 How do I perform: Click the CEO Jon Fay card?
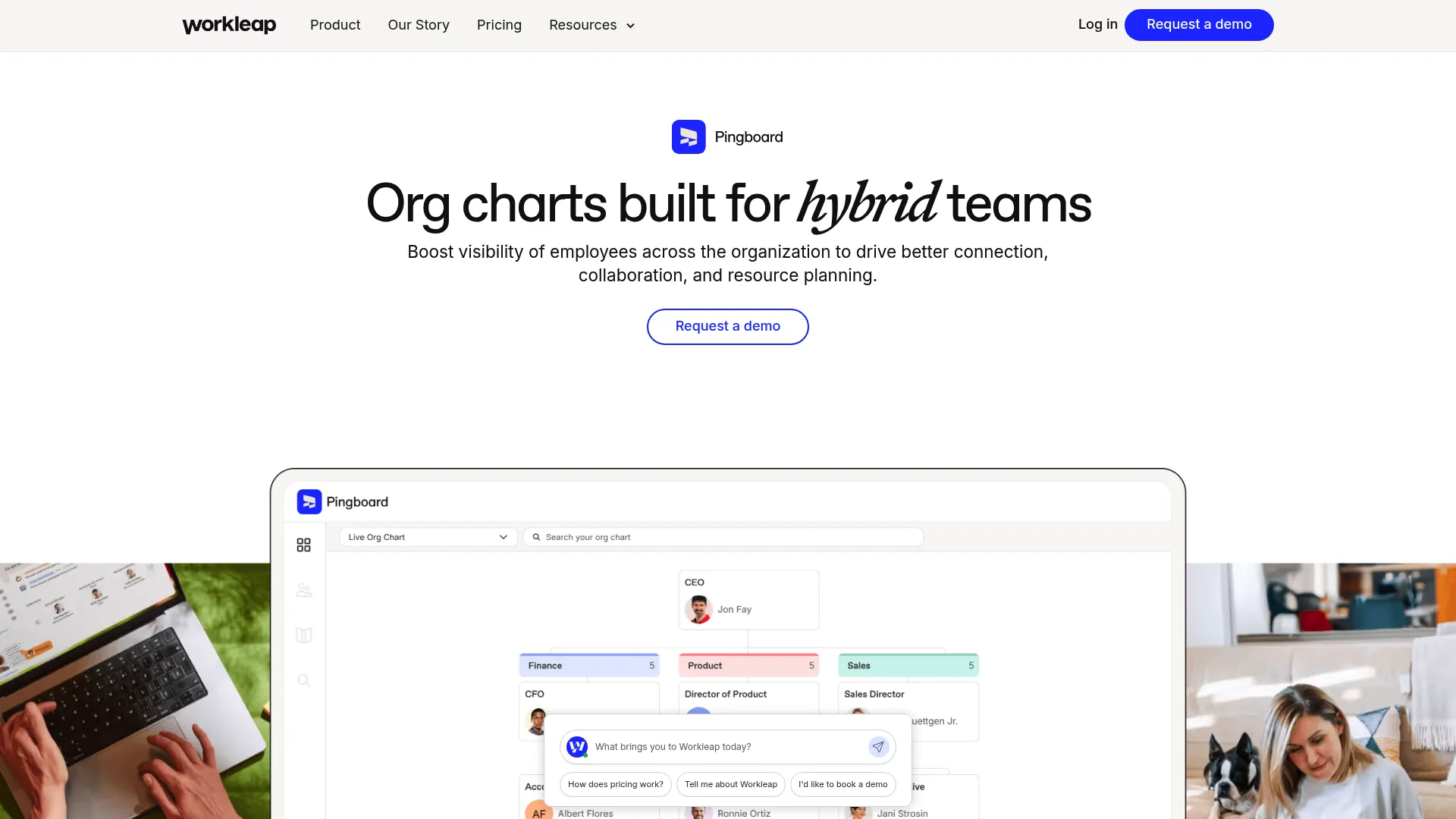click(748, 600)
